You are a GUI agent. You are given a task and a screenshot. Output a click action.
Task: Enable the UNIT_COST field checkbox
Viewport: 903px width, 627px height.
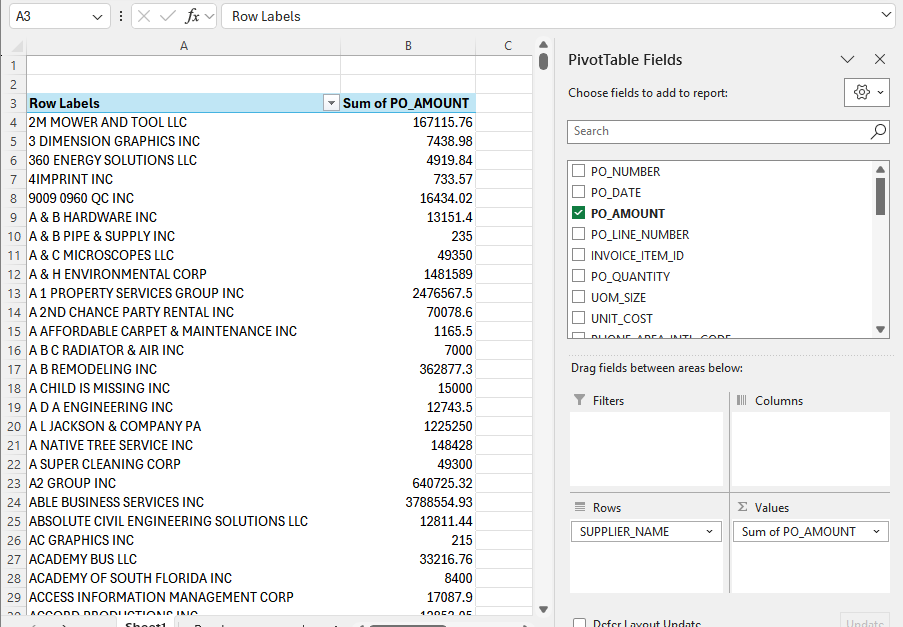tap(578, 318)
